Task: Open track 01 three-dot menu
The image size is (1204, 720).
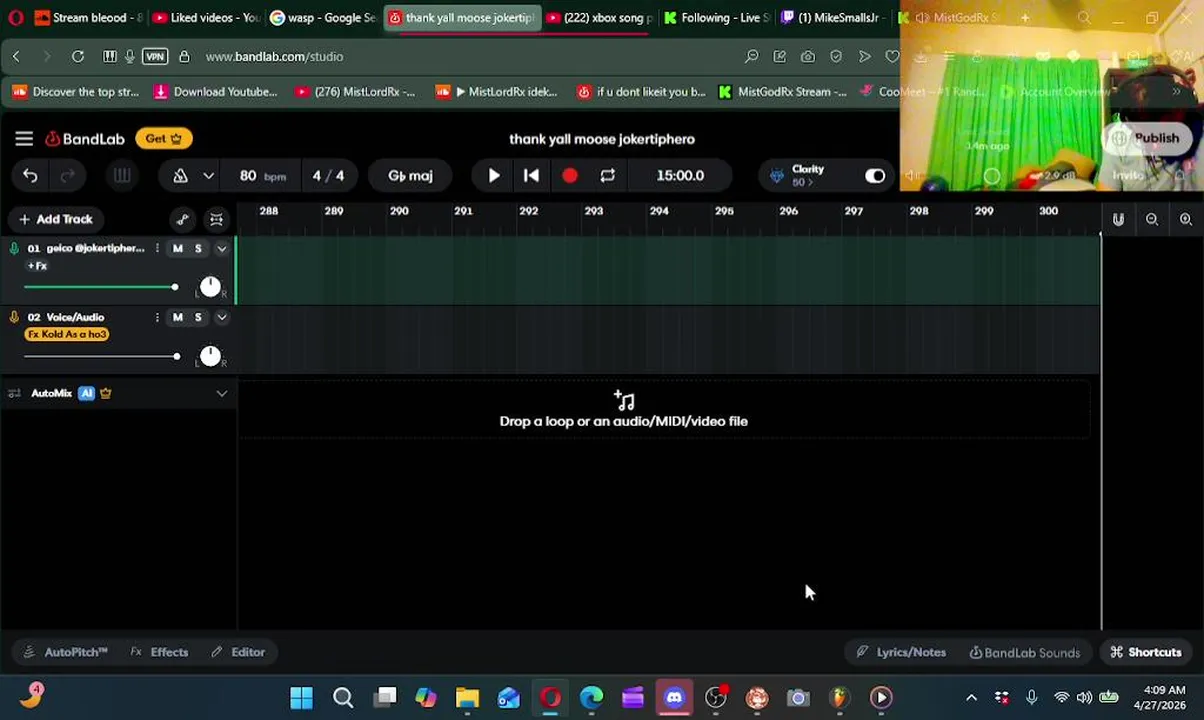Action: coord(157,248)
